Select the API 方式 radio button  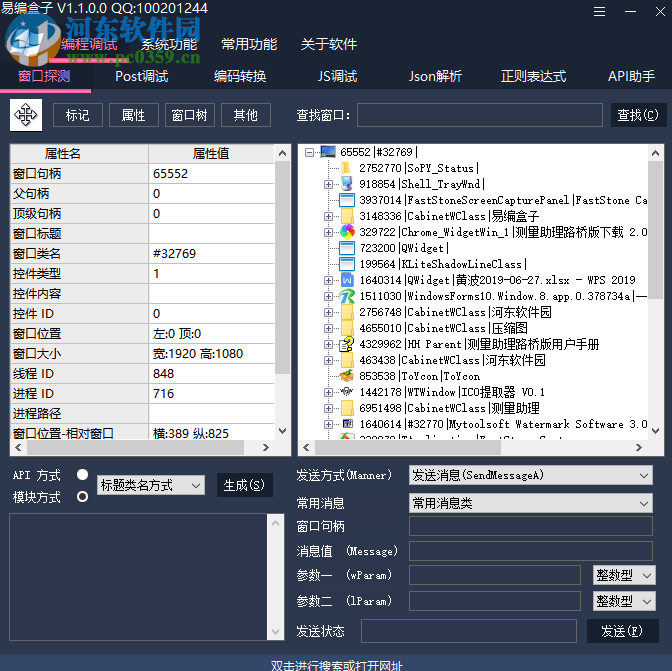[x=82, y=475]
